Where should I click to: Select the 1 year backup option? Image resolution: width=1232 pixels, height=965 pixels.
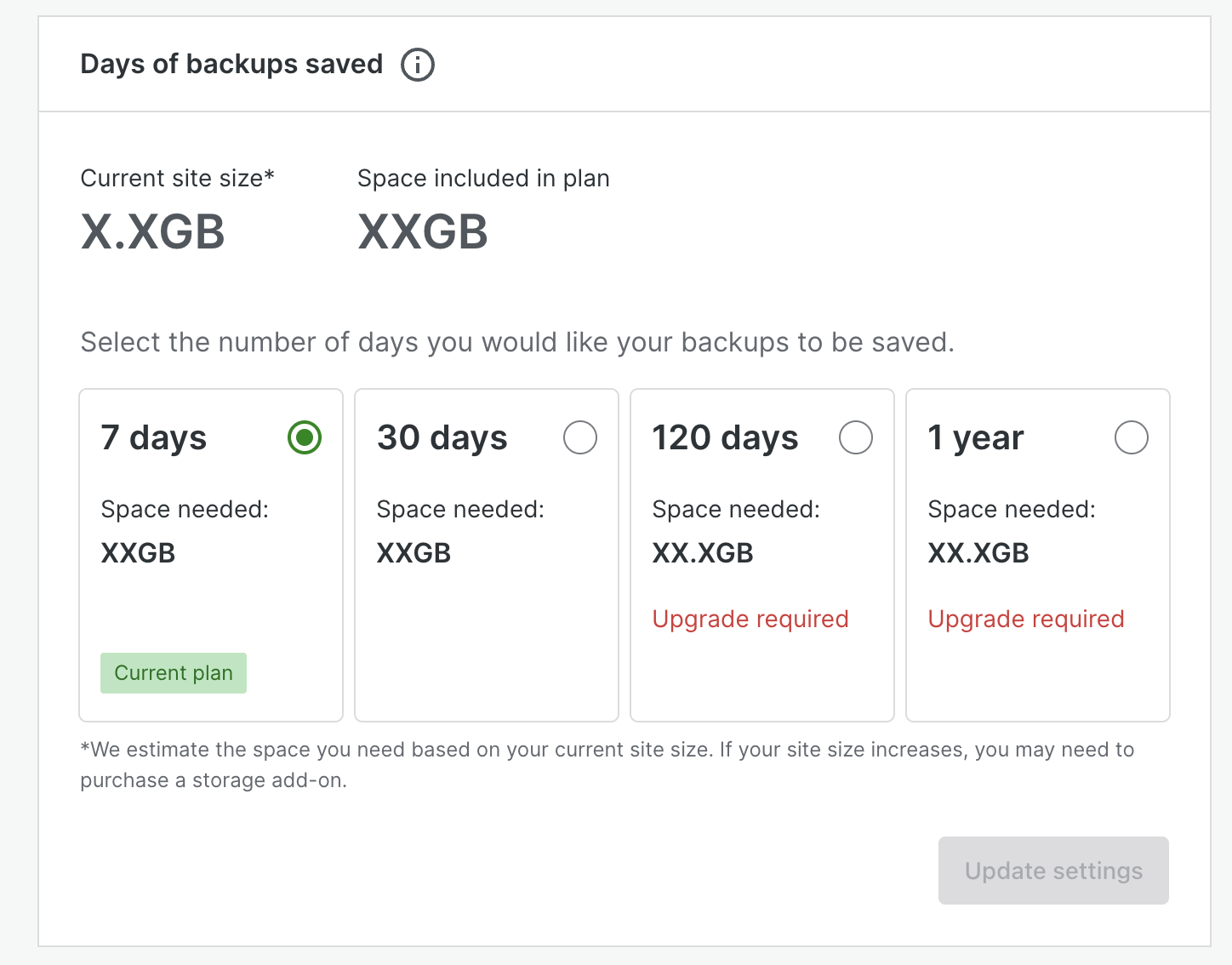click(1132, 437)
